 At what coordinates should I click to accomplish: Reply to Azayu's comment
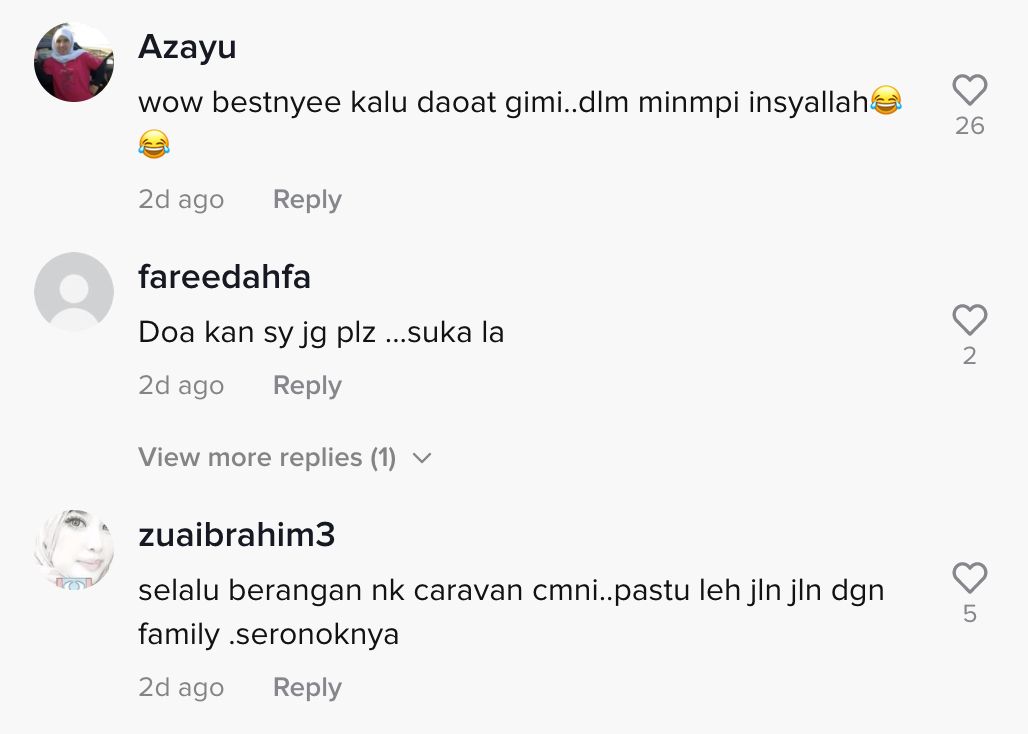click(x=307, y=199)
